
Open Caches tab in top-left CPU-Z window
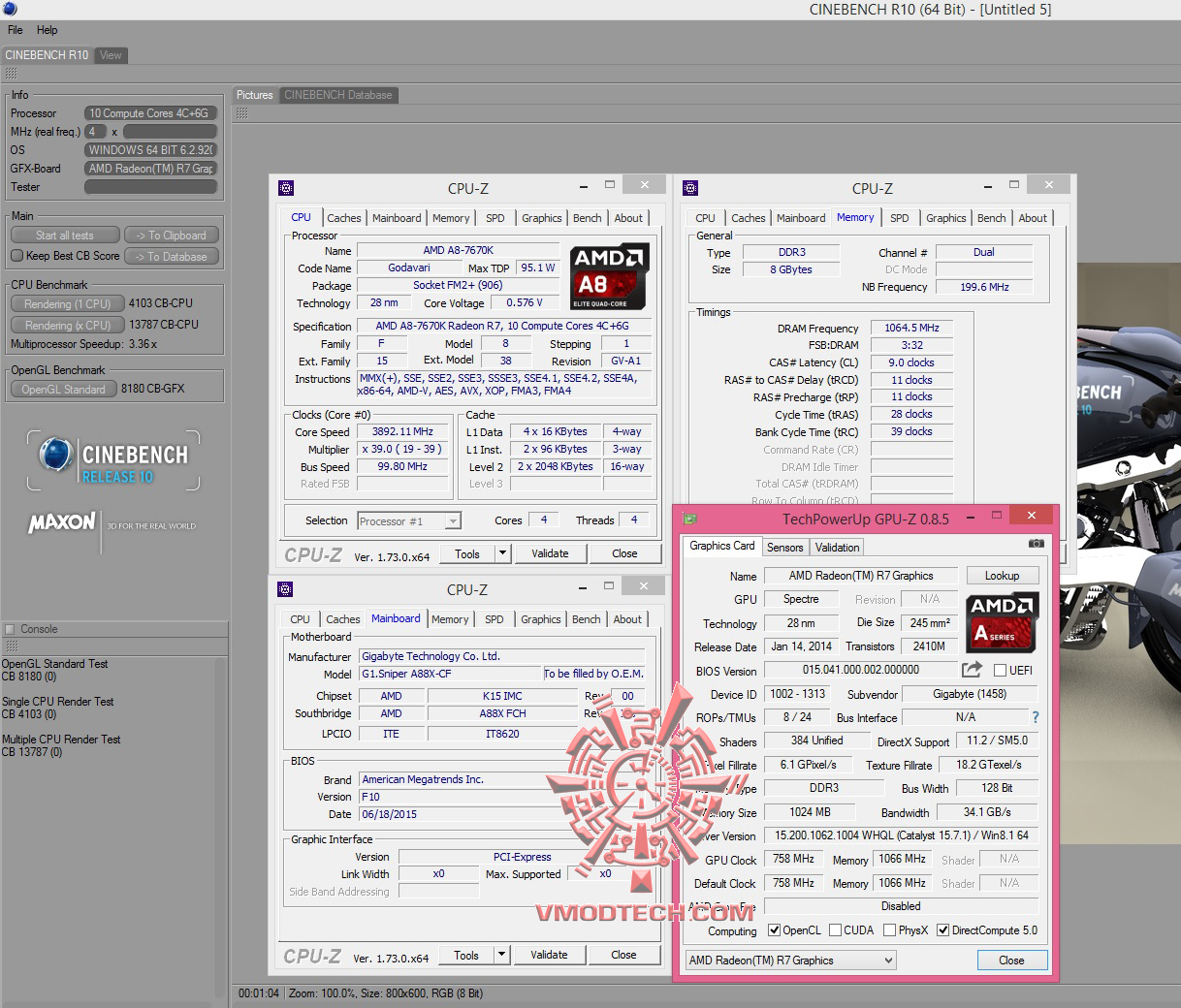344,218
